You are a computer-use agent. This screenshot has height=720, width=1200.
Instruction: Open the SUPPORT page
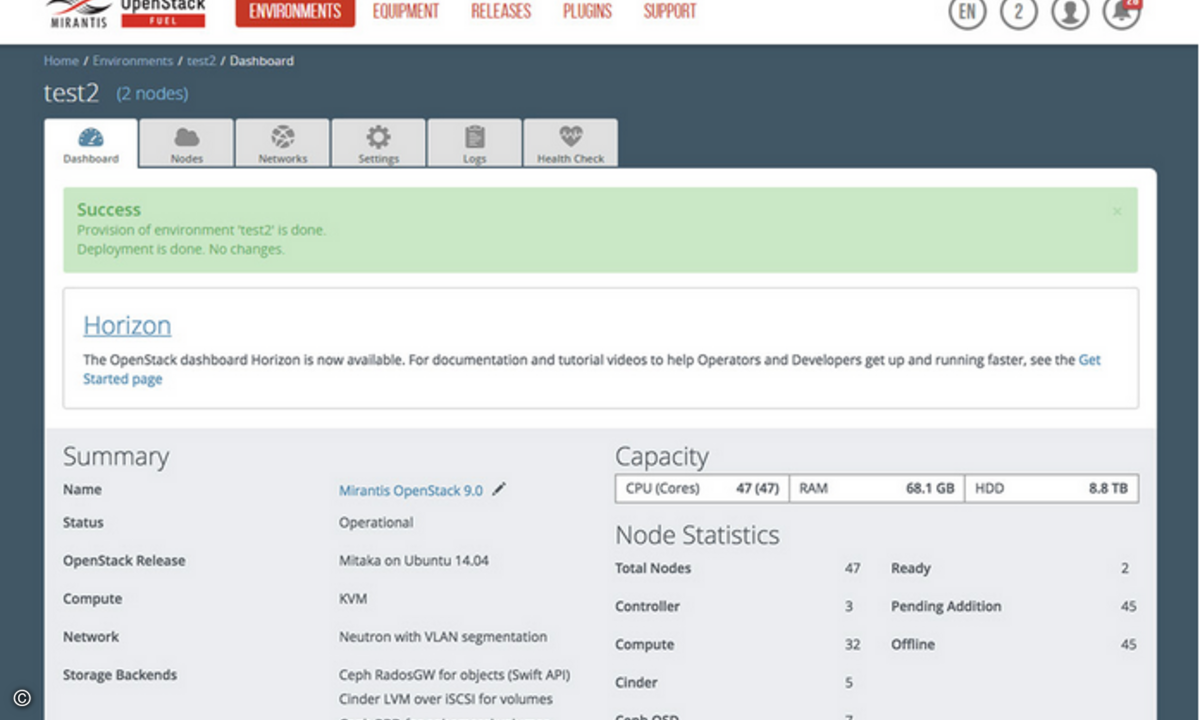[670, 12]
